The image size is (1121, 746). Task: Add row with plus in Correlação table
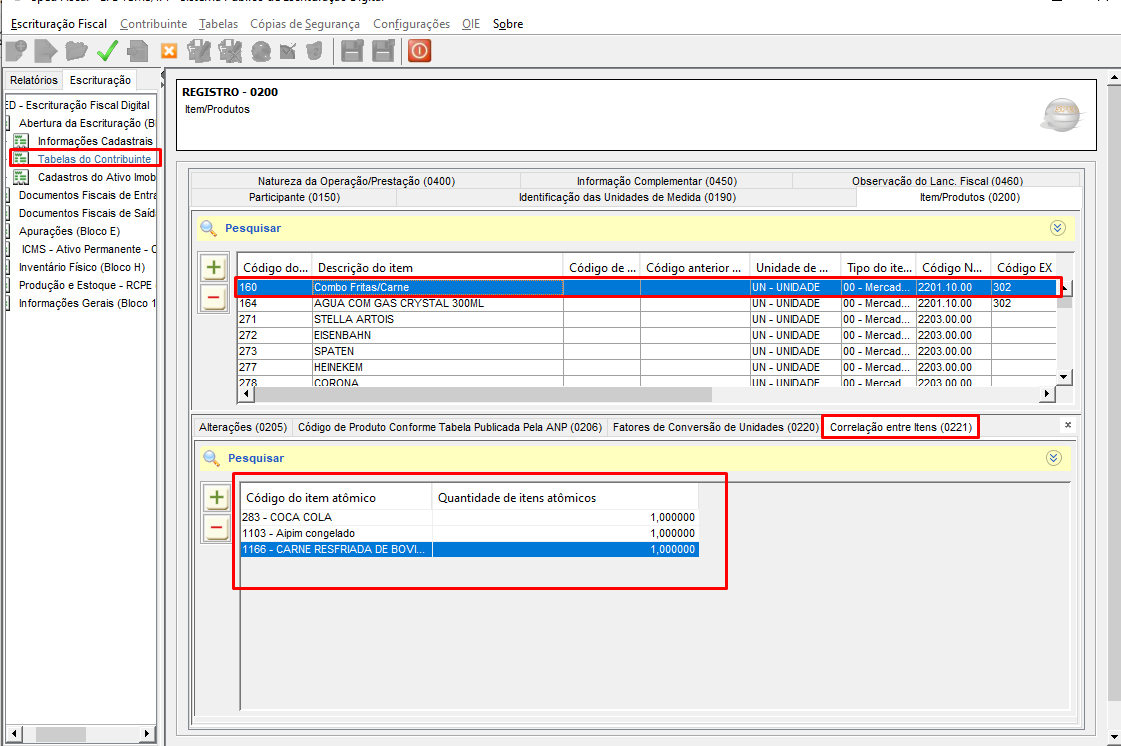coord(216,497)
